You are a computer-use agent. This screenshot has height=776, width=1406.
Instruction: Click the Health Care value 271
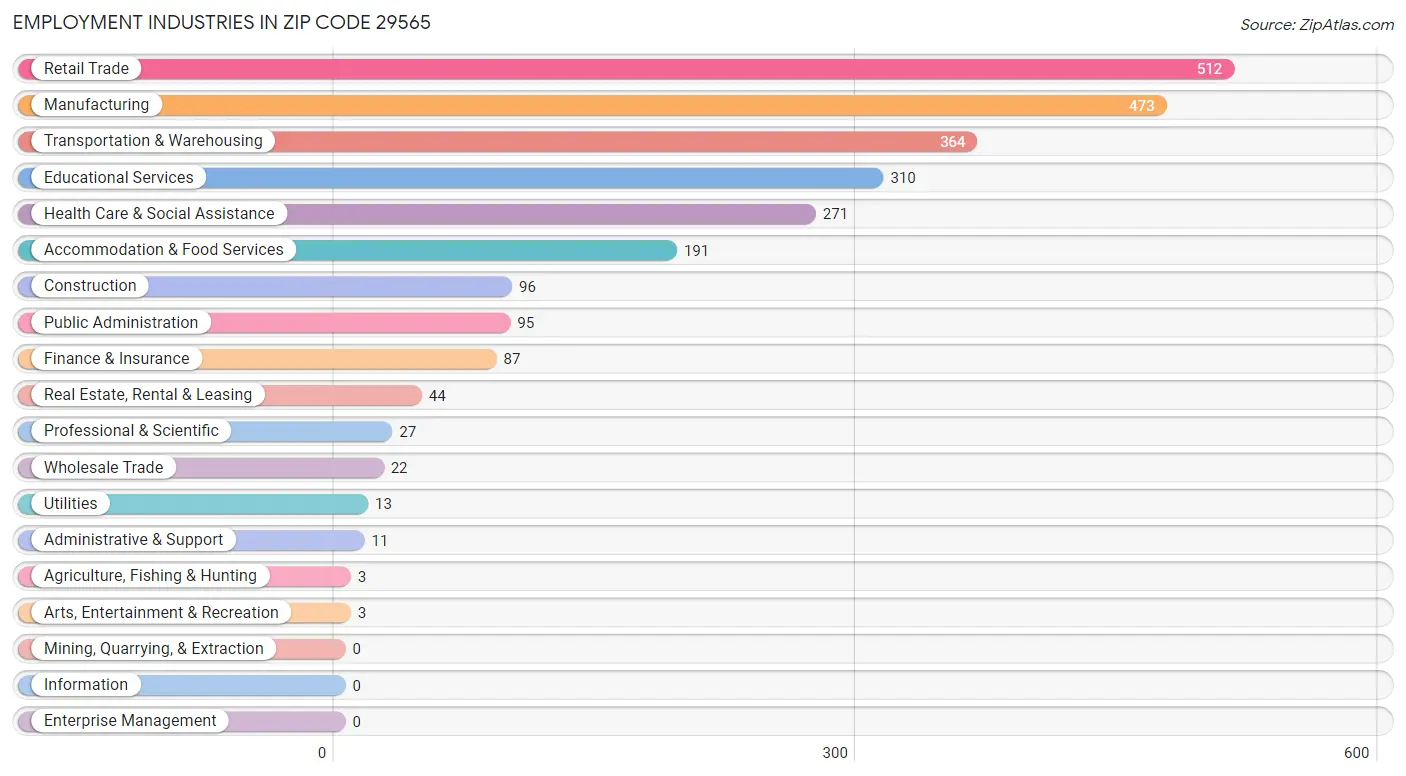click(x=835, y=215)
